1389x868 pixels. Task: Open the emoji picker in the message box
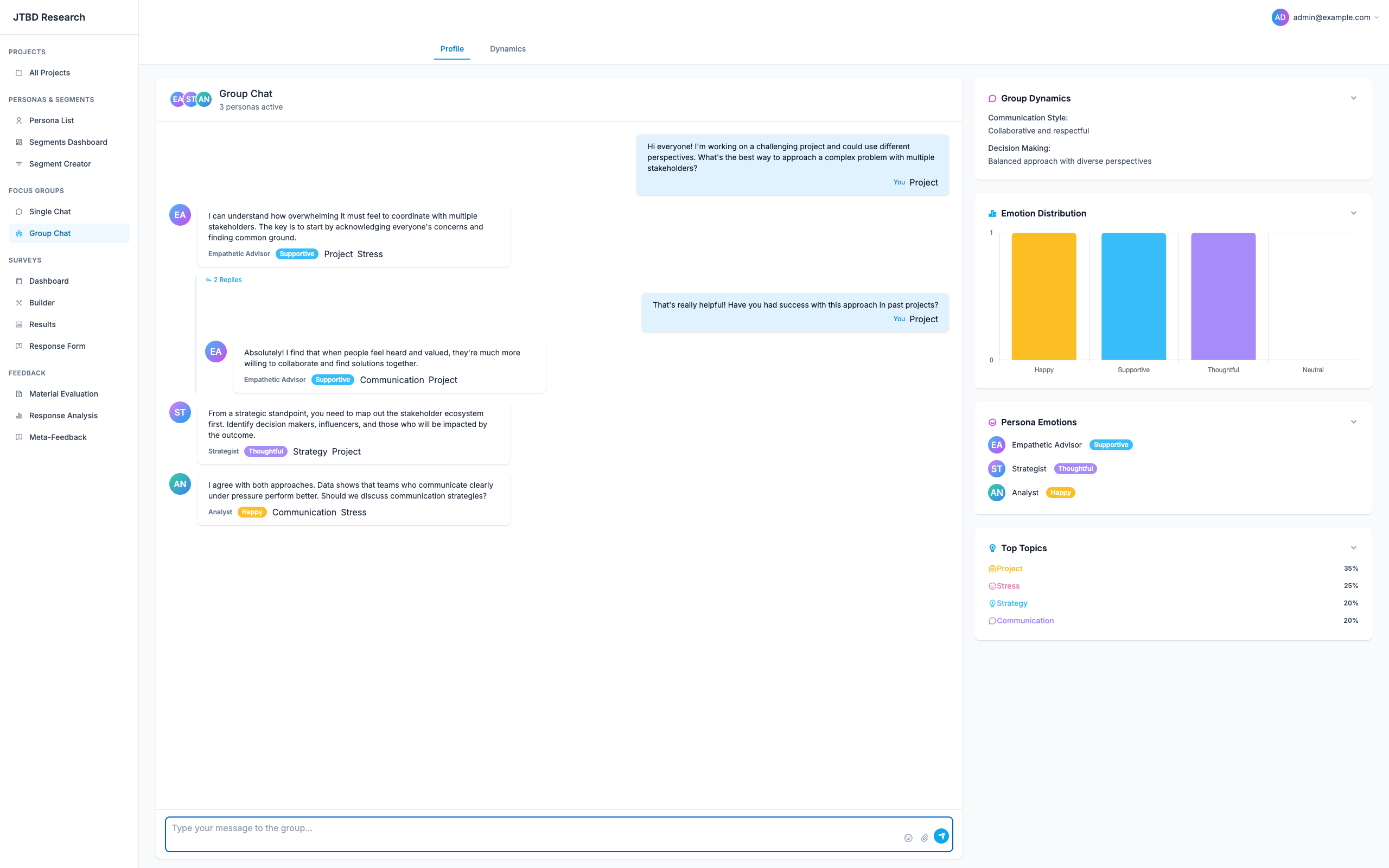pyautogui.click(x=909, y=838)
